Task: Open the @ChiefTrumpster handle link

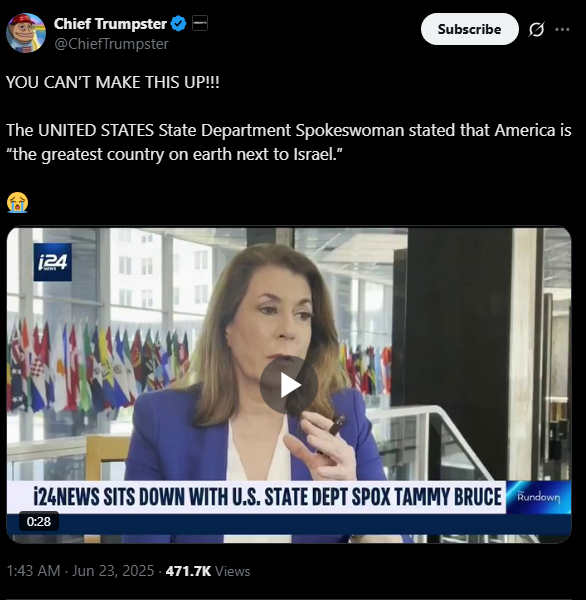Action: pyautogui.click(x=111, y=44)
